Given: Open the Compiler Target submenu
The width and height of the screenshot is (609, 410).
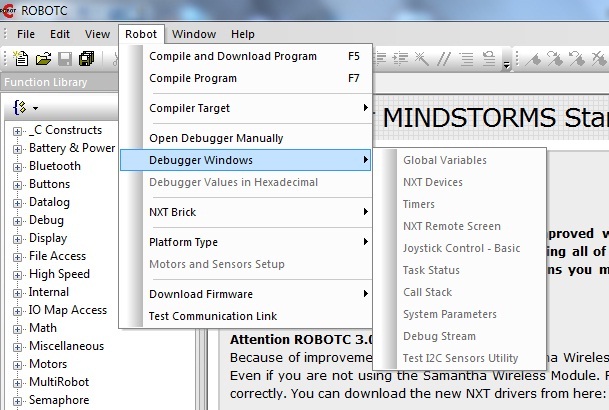Looking at the screenshot, I should 245,108.
